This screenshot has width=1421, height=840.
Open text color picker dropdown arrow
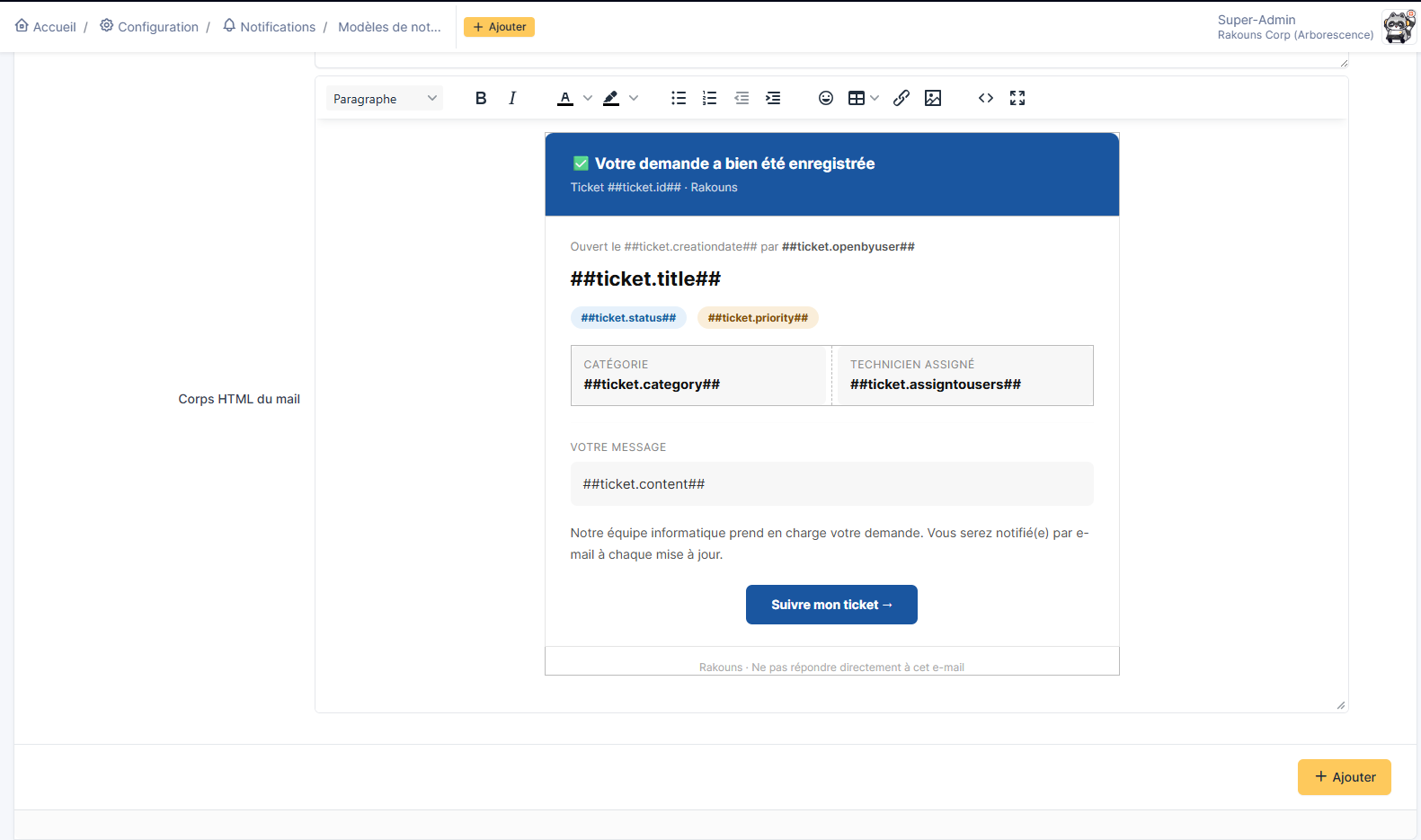coord(588,98)
